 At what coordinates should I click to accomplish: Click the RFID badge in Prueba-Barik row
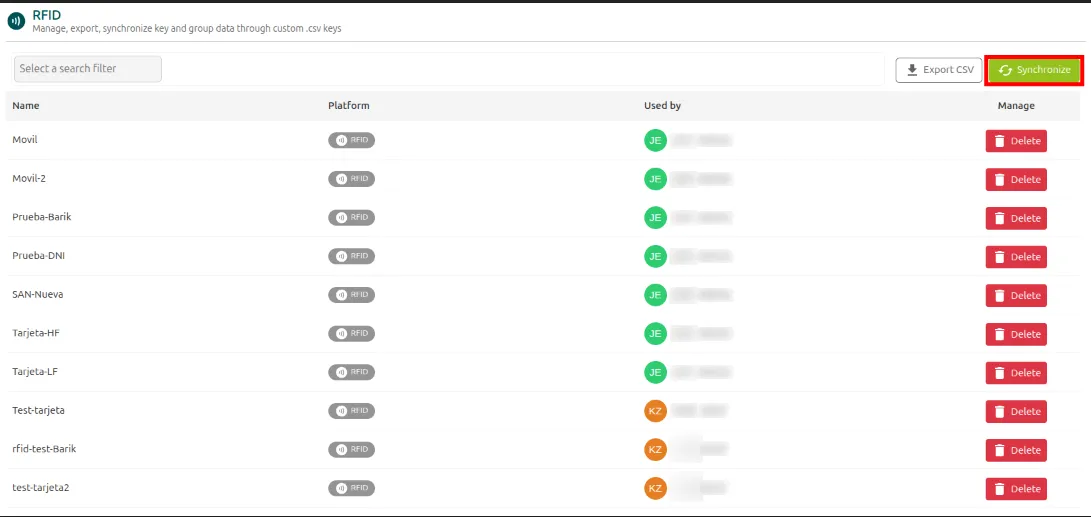tap(351, 217)
